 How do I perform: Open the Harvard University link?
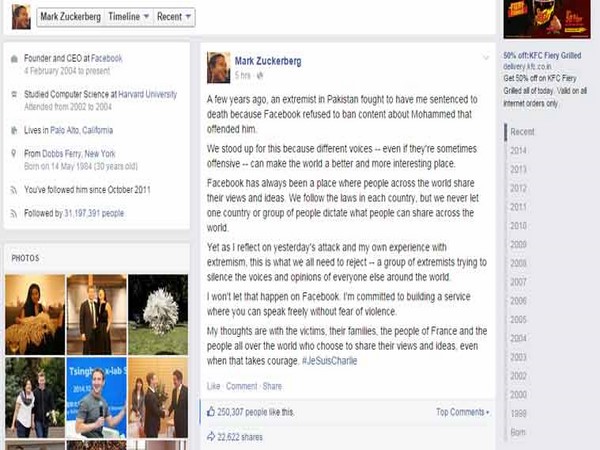[148, 94]
